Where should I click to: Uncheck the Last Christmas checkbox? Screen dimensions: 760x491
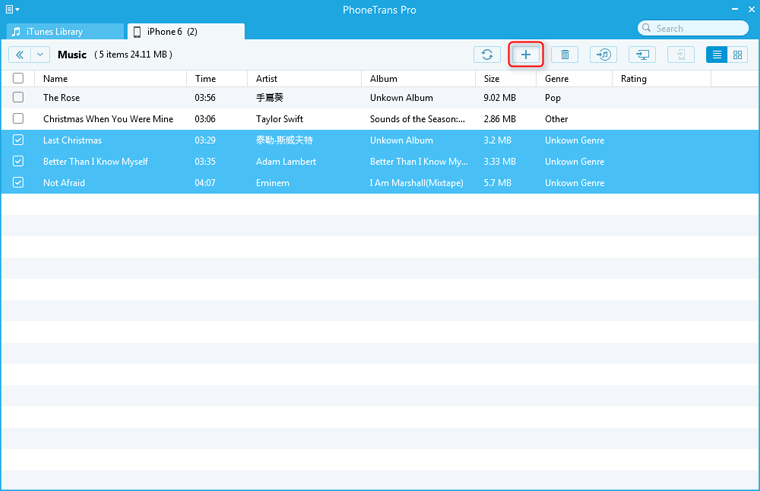tap(18, 140)
